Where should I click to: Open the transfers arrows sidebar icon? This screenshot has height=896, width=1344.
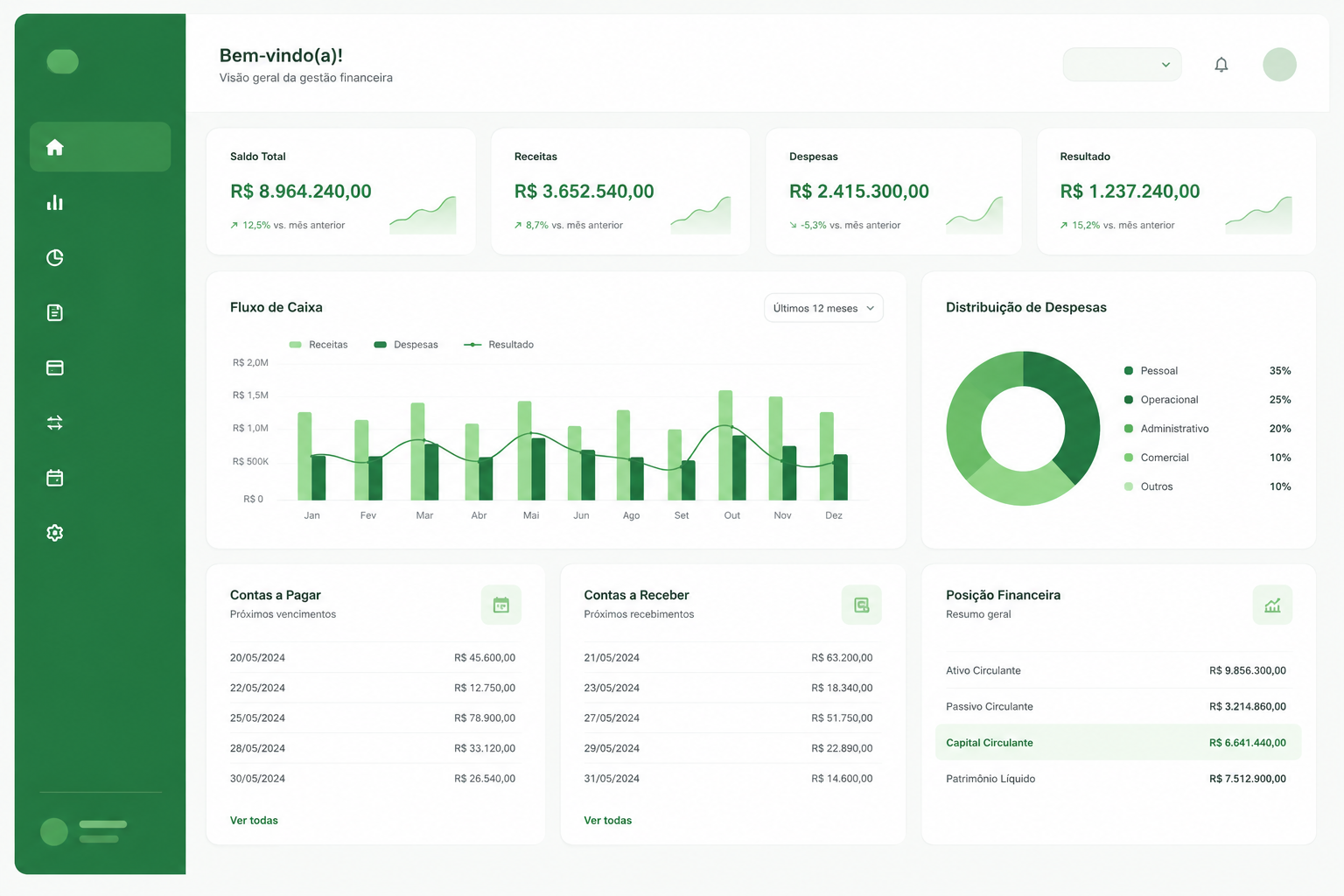pos(55,423)
